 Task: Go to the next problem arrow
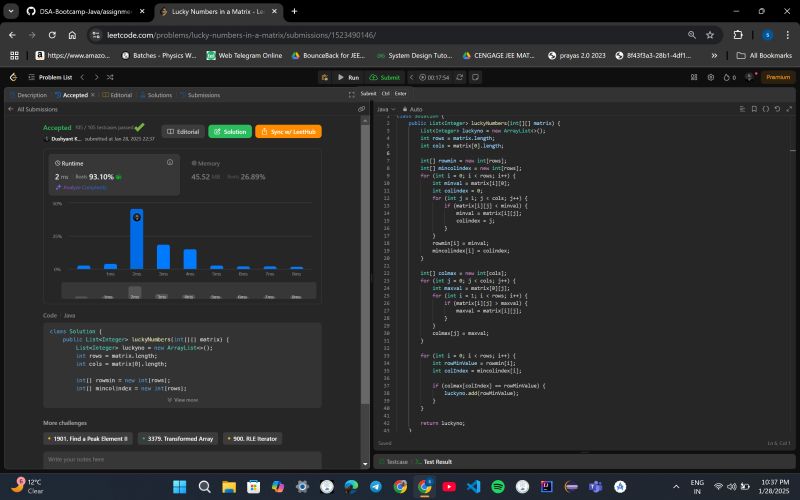pos(96,77)
